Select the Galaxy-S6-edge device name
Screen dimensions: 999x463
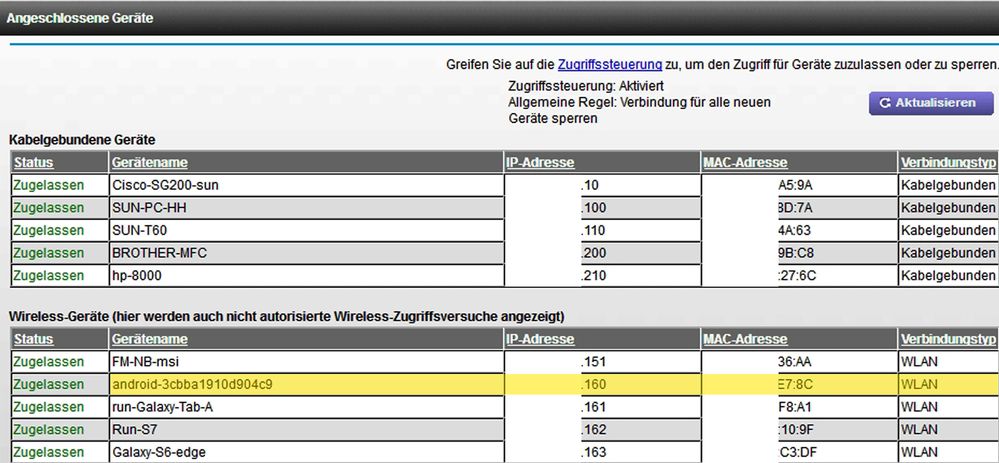point(159,452)
